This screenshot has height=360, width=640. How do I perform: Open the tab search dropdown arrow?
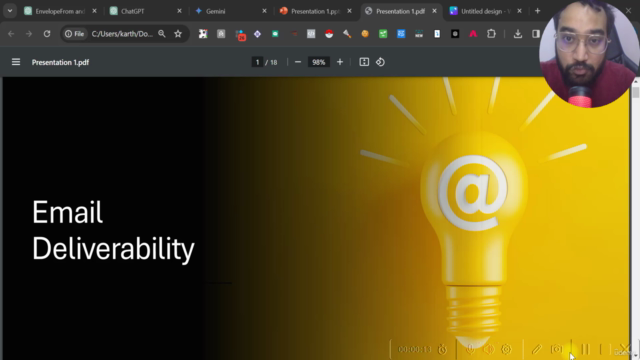click(10, 11)
